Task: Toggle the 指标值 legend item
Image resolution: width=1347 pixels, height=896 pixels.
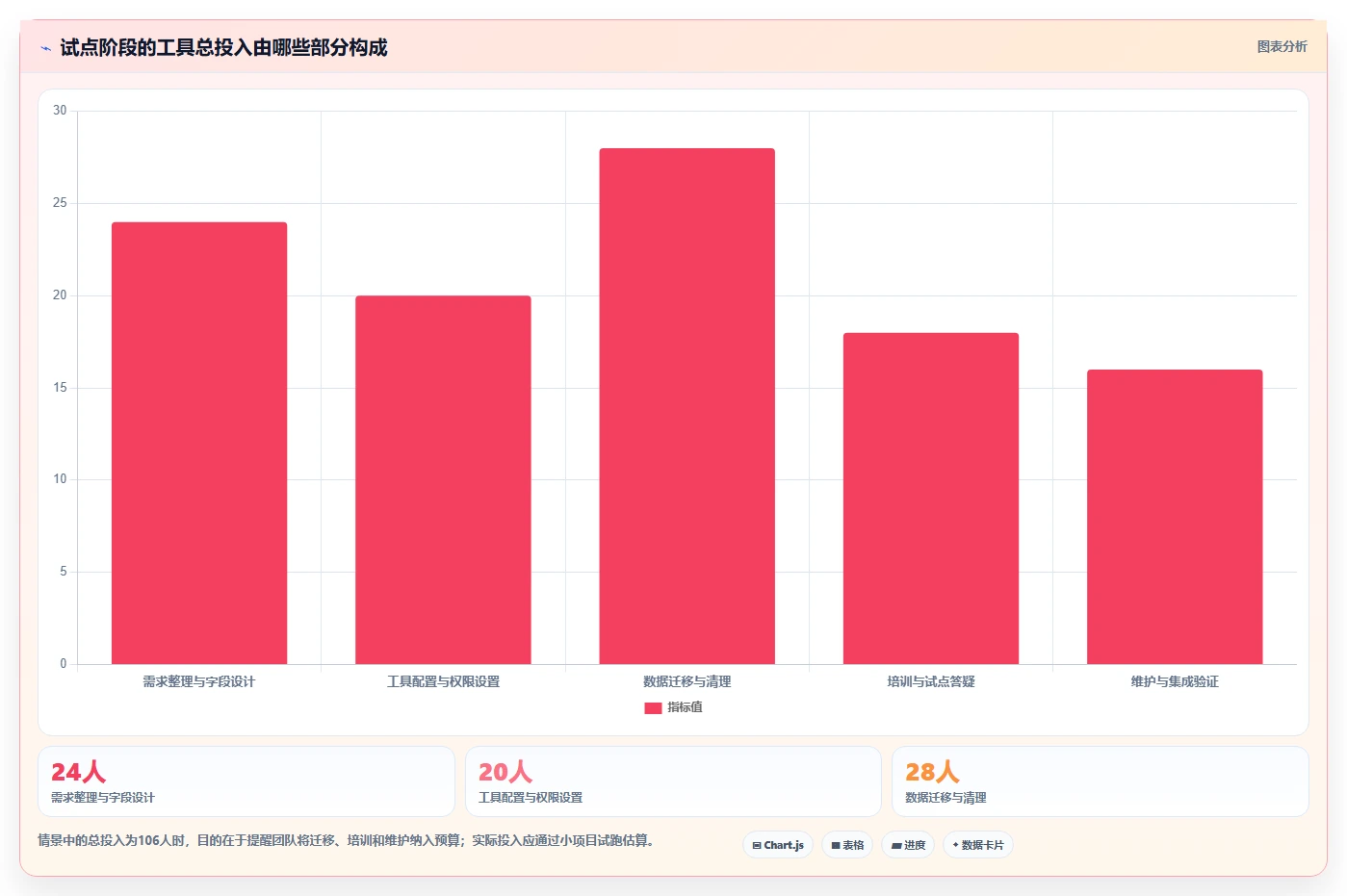Action: click(673, 707)
